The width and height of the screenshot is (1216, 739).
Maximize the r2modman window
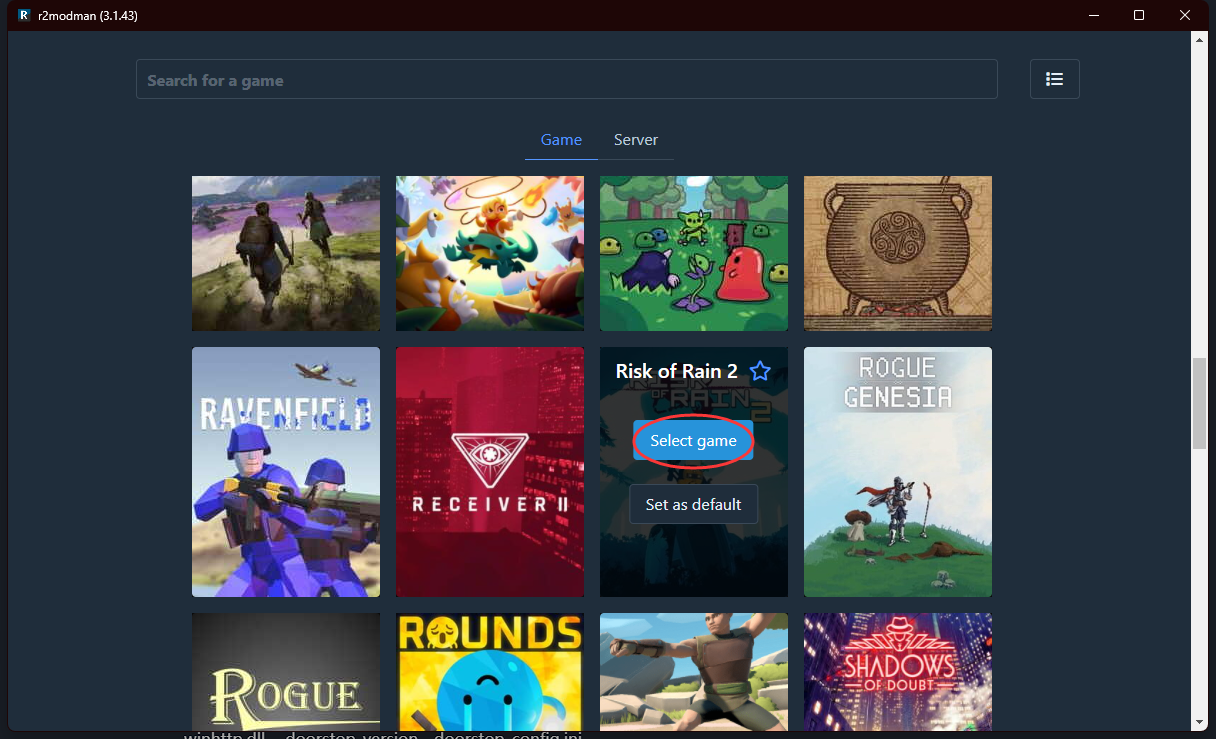pyautogui.click(x=1139, y=15)
